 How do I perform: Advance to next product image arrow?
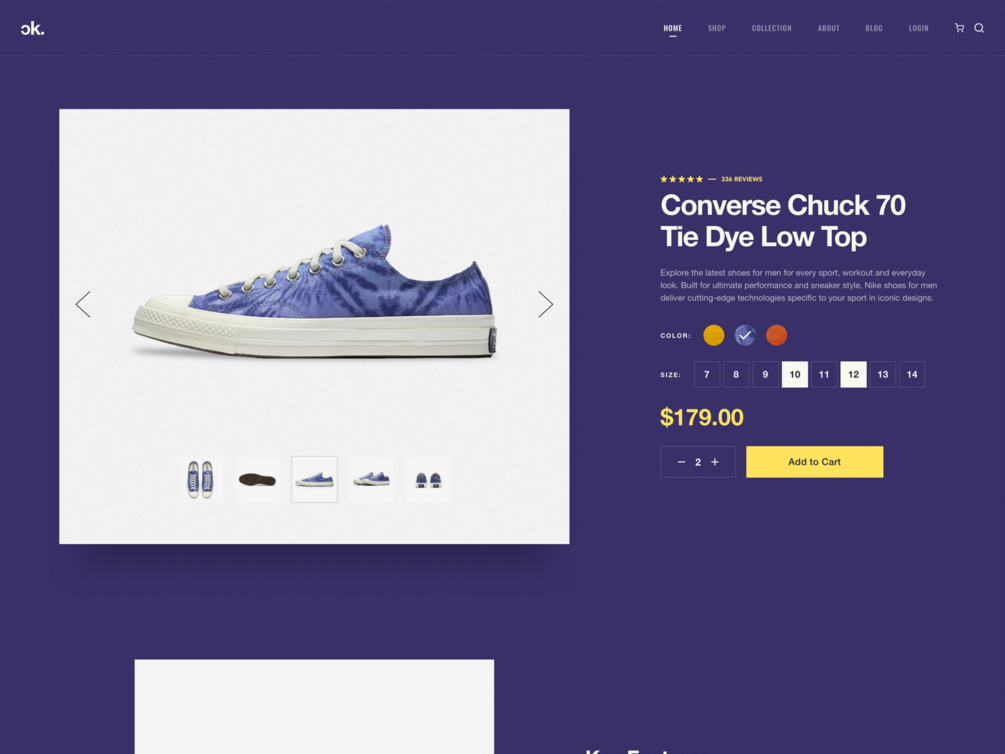pyautogui.click(x=545, y=304)
